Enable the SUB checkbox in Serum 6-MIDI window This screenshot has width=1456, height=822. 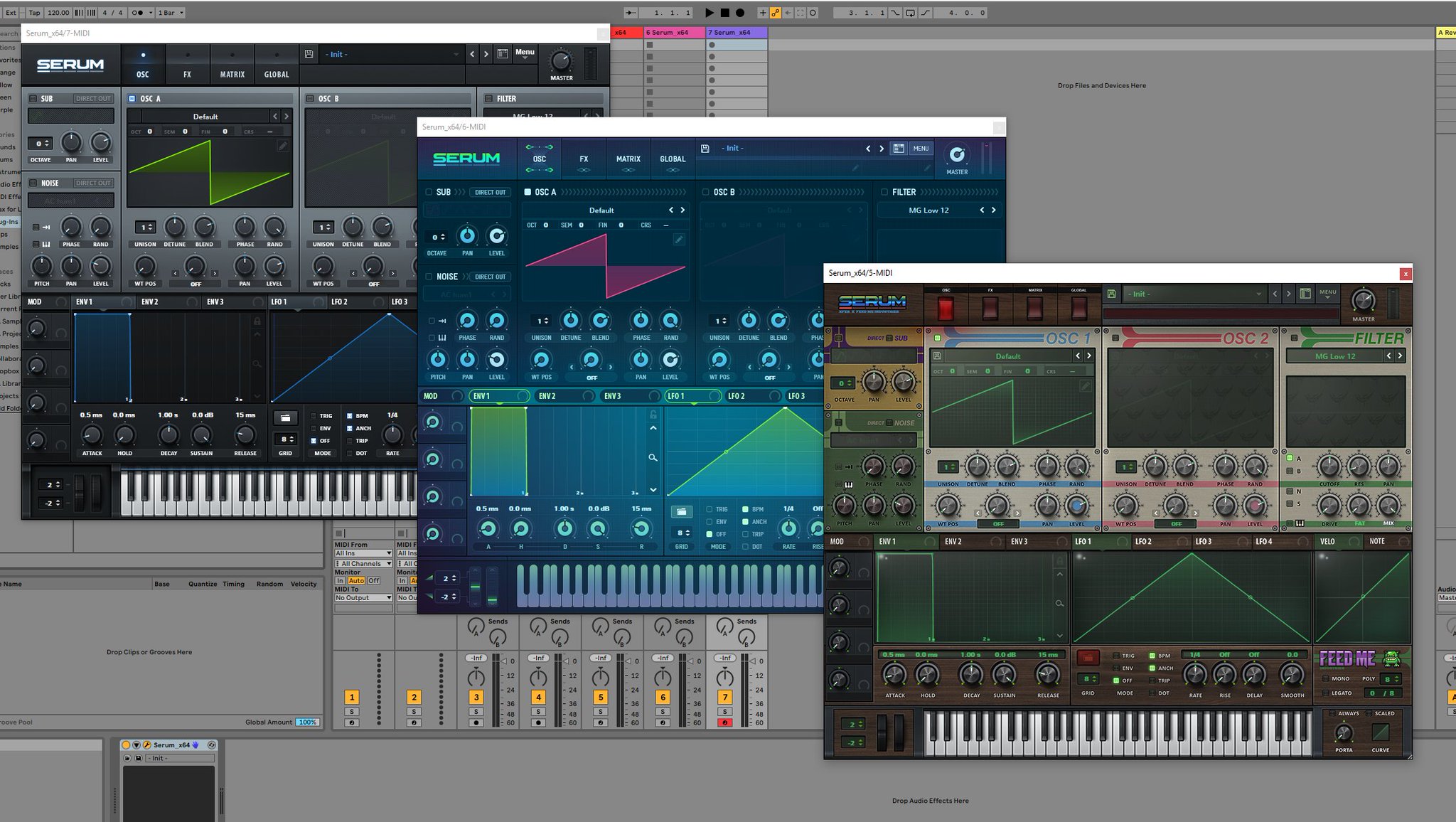click(x=429, y=192)
